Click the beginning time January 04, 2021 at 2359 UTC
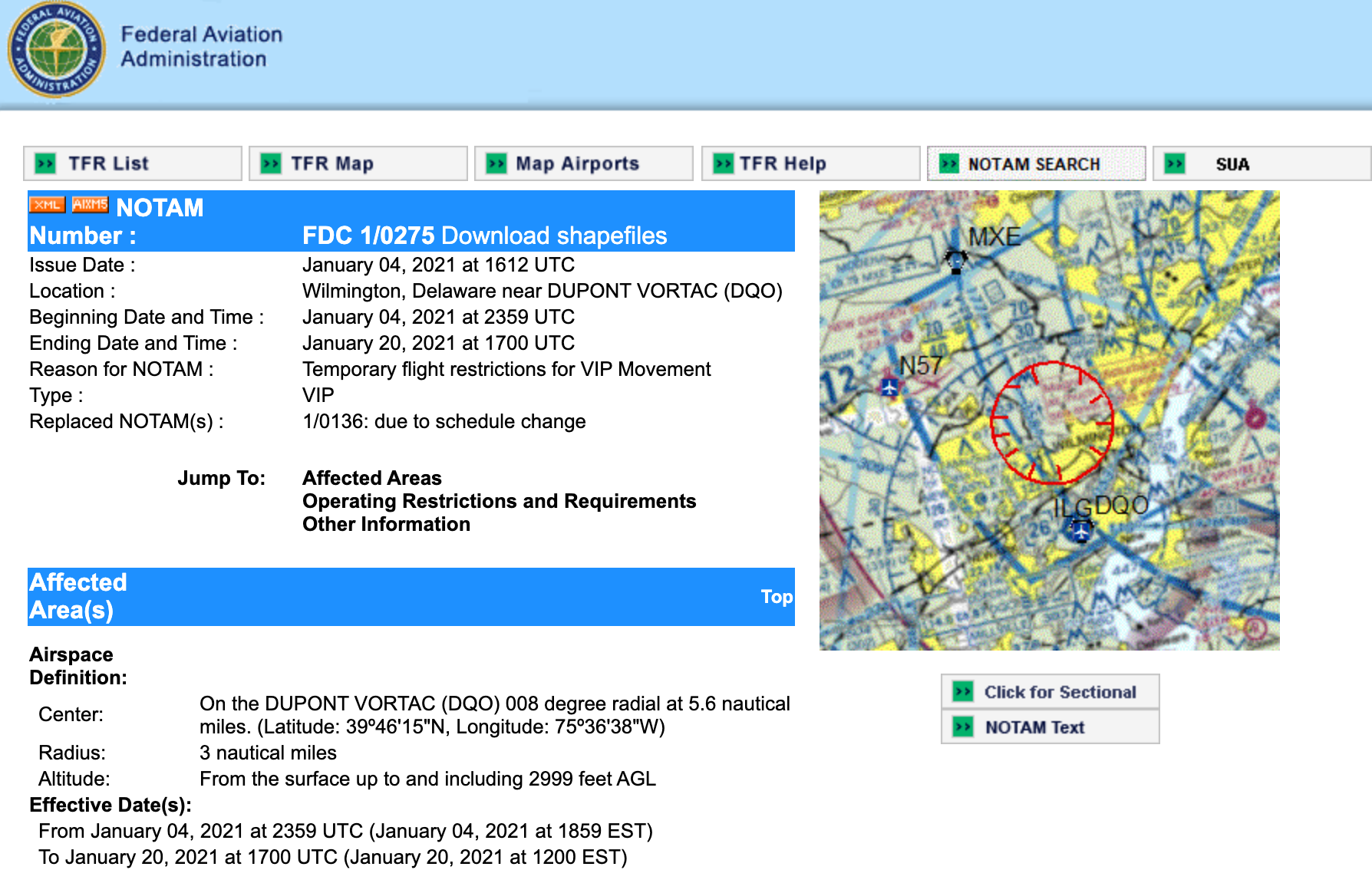1372x893 pixels. click(x=438, y=317)
